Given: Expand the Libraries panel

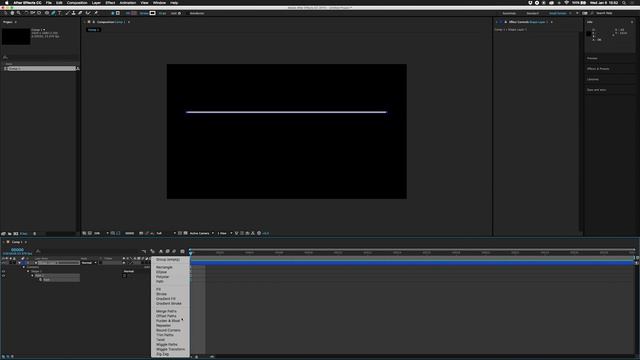Looking at the screenshot, I should pyautogui.click(x=593, y=80).
